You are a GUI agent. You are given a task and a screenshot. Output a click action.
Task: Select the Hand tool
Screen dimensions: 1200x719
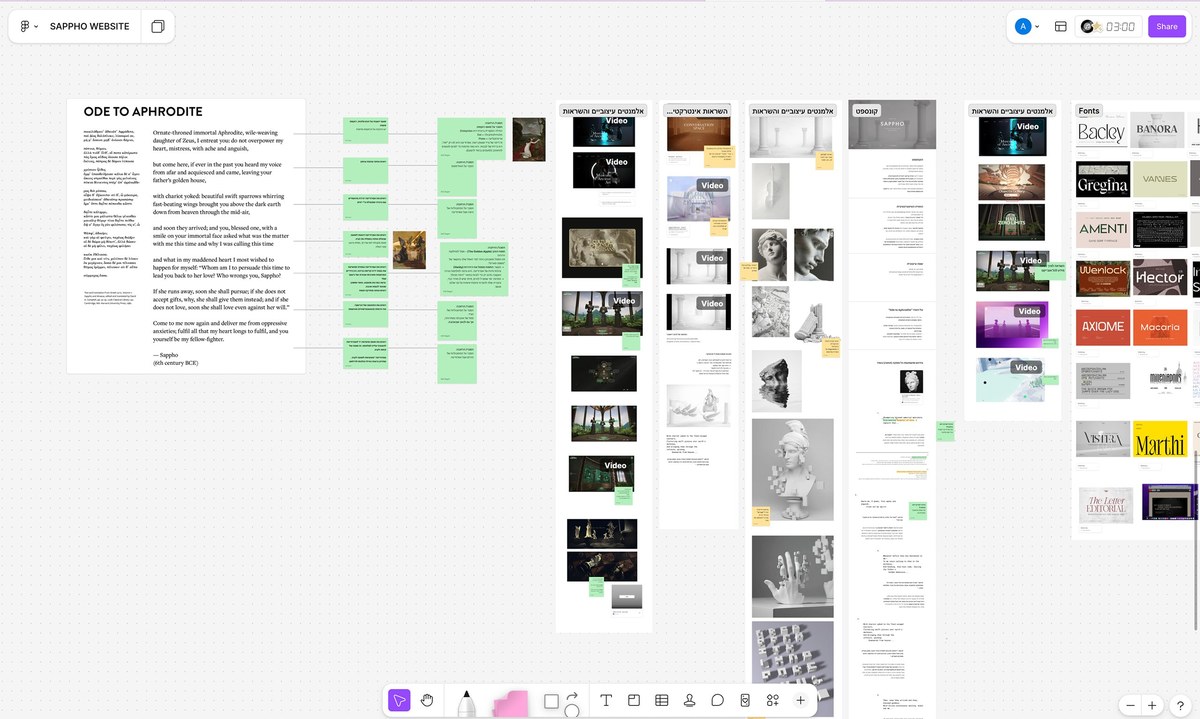427,701
